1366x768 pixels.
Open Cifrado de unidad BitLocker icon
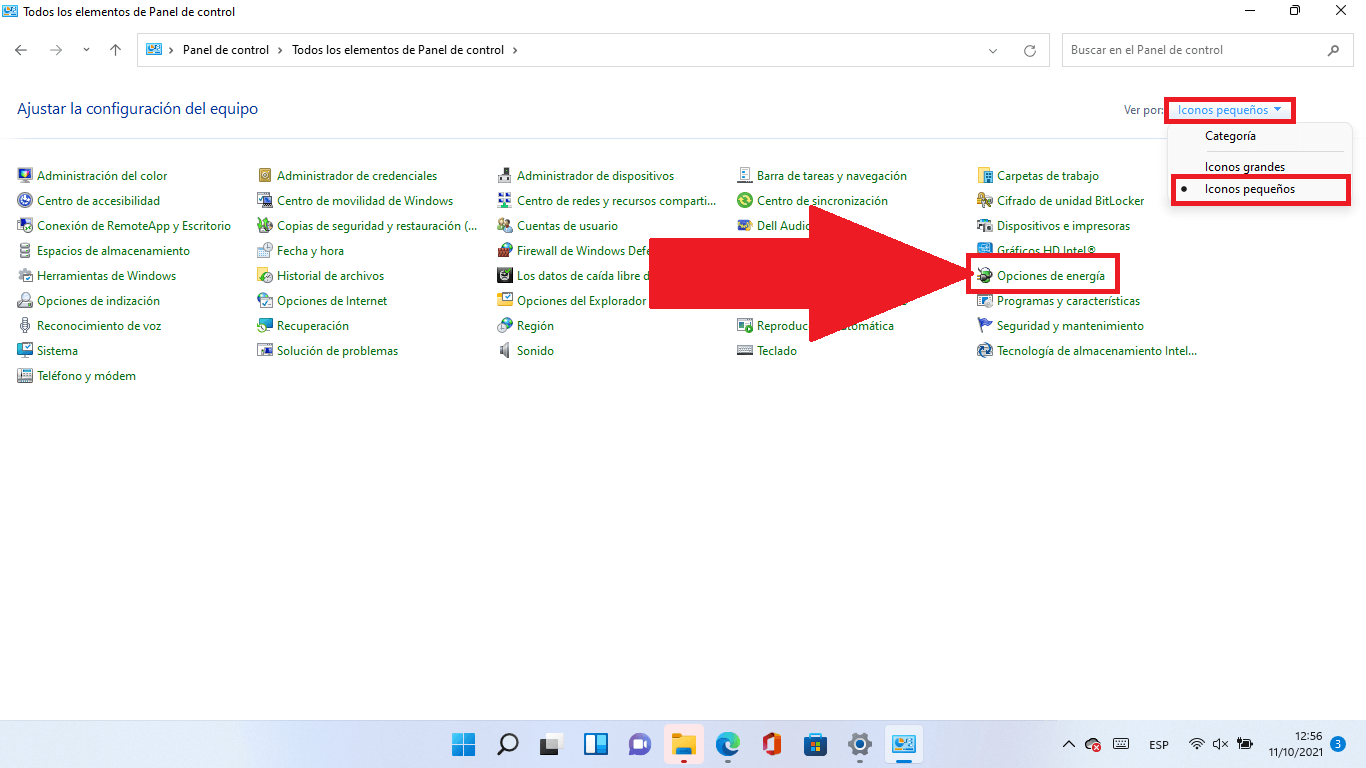985,201
